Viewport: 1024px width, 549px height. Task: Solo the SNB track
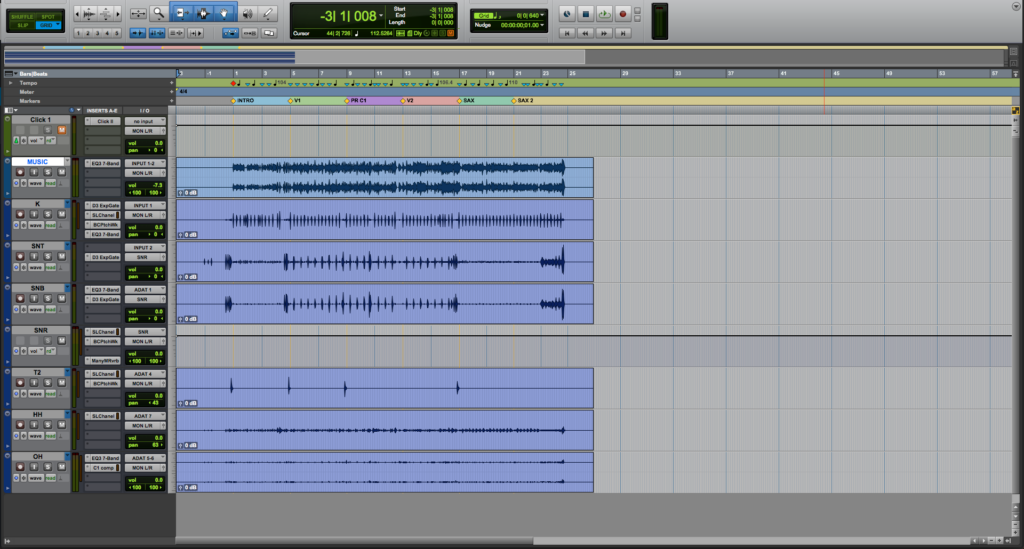point(47,298)
